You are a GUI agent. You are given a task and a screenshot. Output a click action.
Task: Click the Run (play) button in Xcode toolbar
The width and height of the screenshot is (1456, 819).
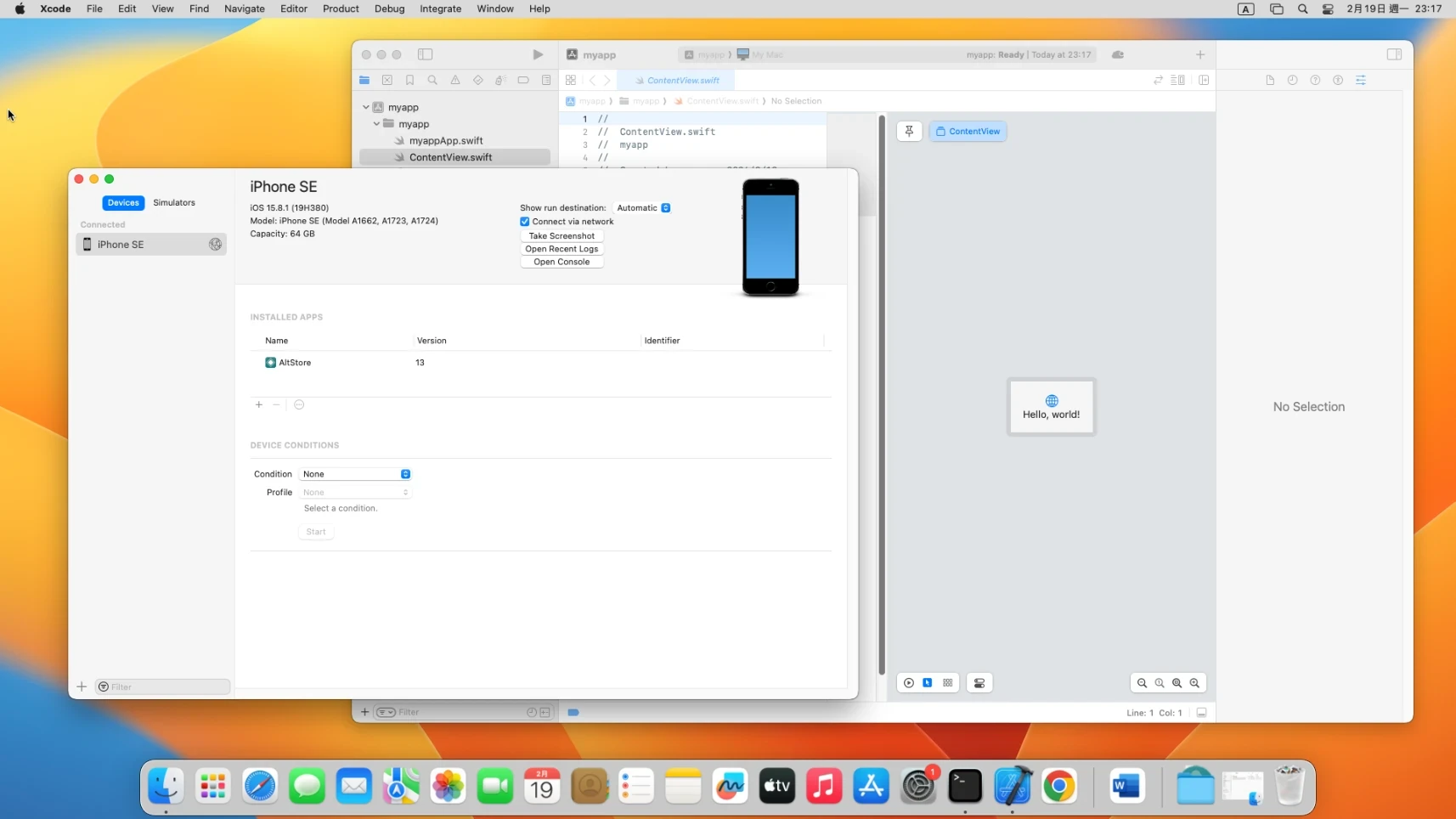pos(538,54)
